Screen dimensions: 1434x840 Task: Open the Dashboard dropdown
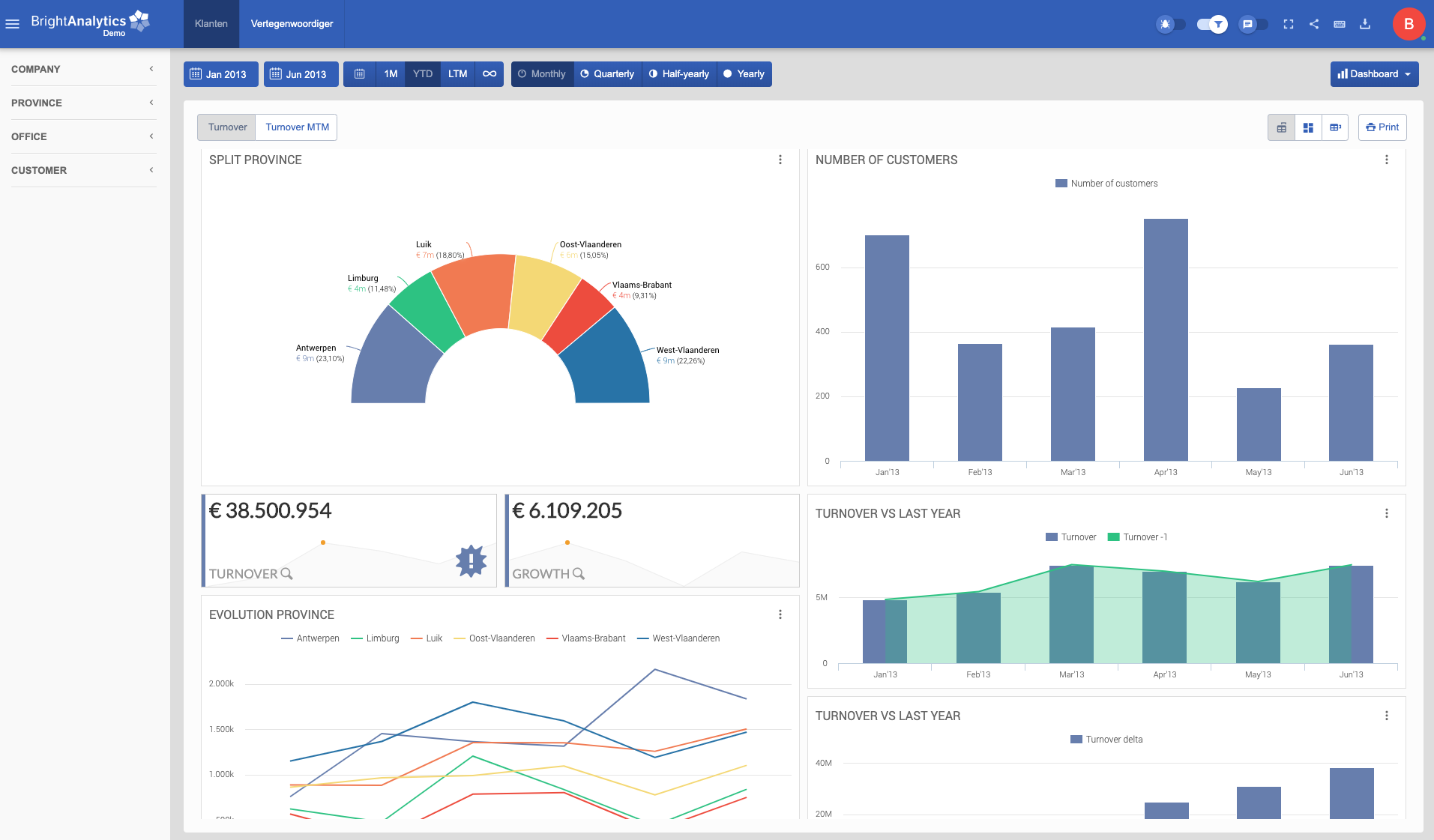point(1373,74)
